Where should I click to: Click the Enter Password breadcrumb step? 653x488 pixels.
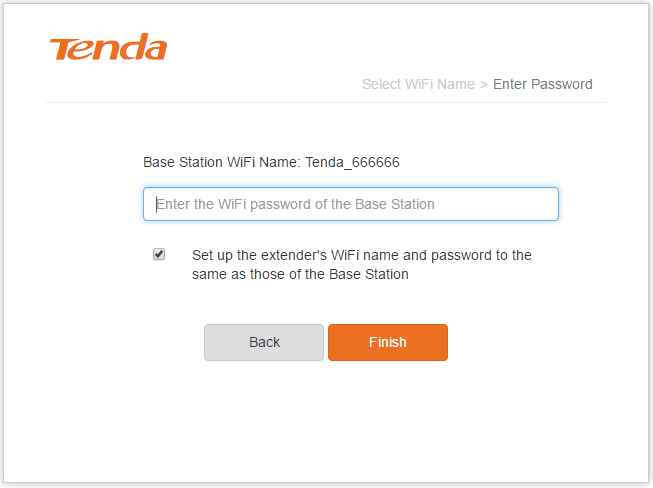pos(542,84)
